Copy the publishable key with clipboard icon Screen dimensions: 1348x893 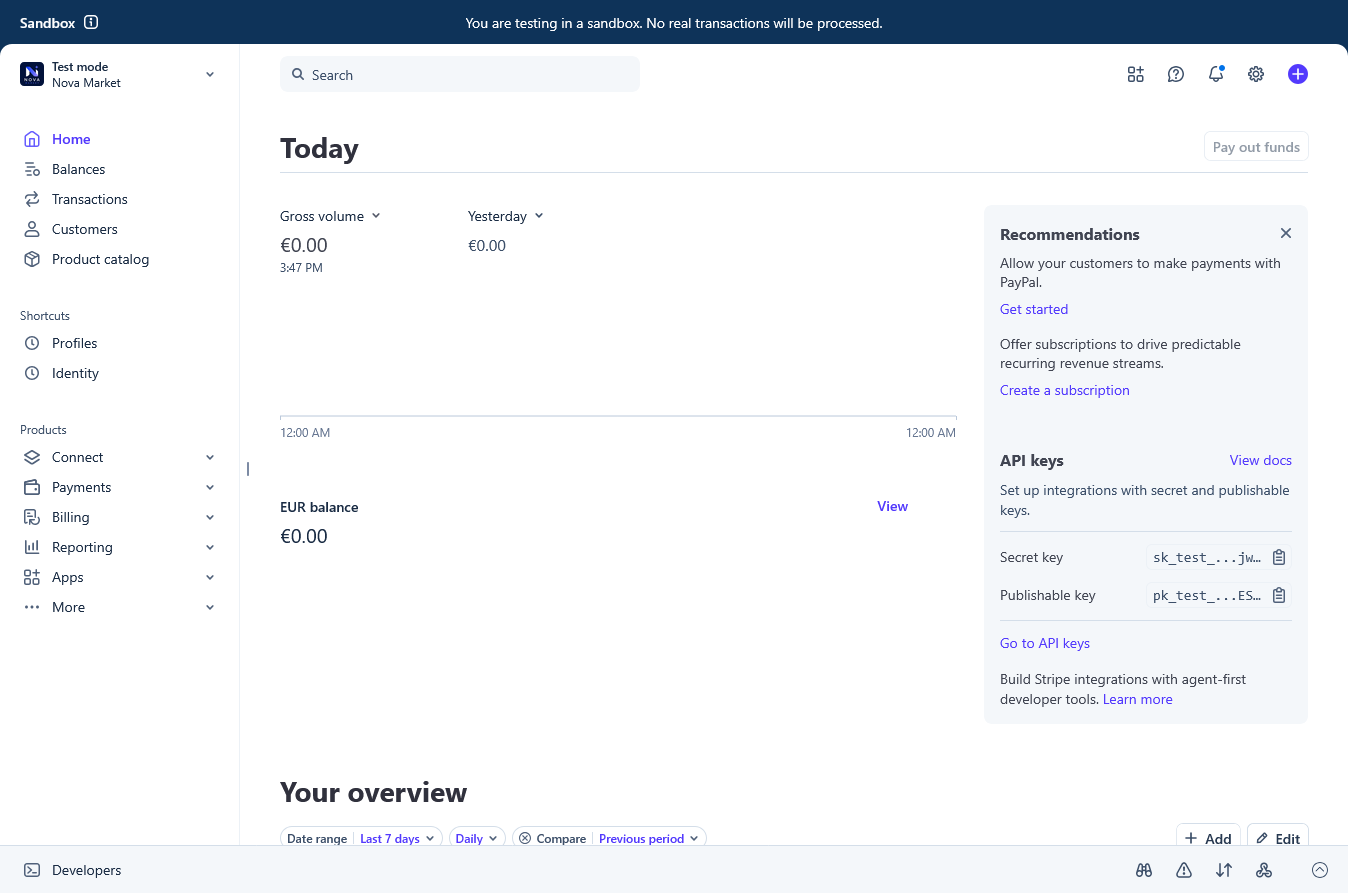(1279, 596)
